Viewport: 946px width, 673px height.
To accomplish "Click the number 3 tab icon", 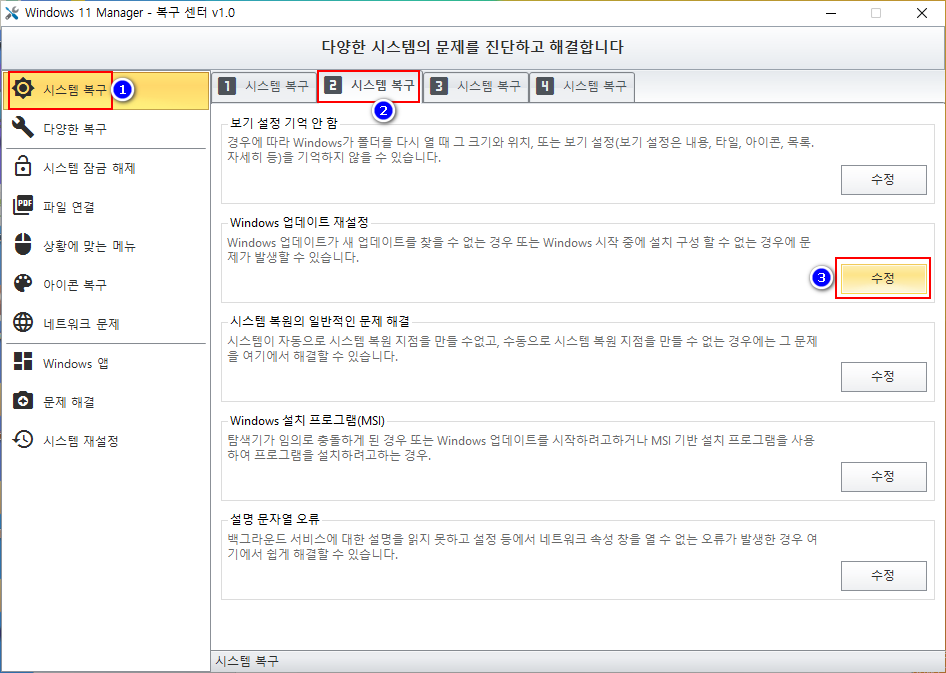I will pyautogui.click(x=439, y=86).
